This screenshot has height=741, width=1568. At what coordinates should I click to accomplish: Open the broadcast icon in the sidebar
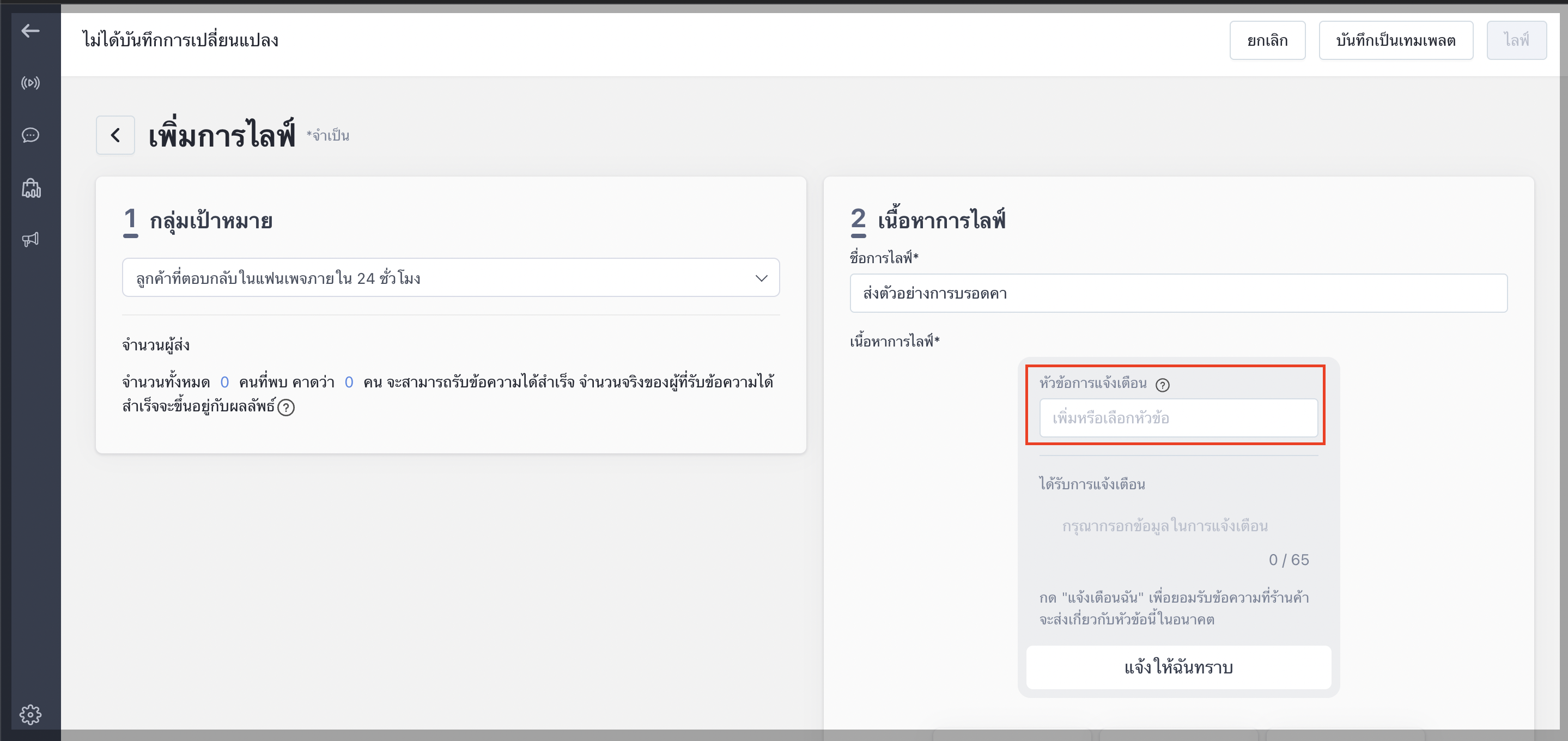[31, 83]
